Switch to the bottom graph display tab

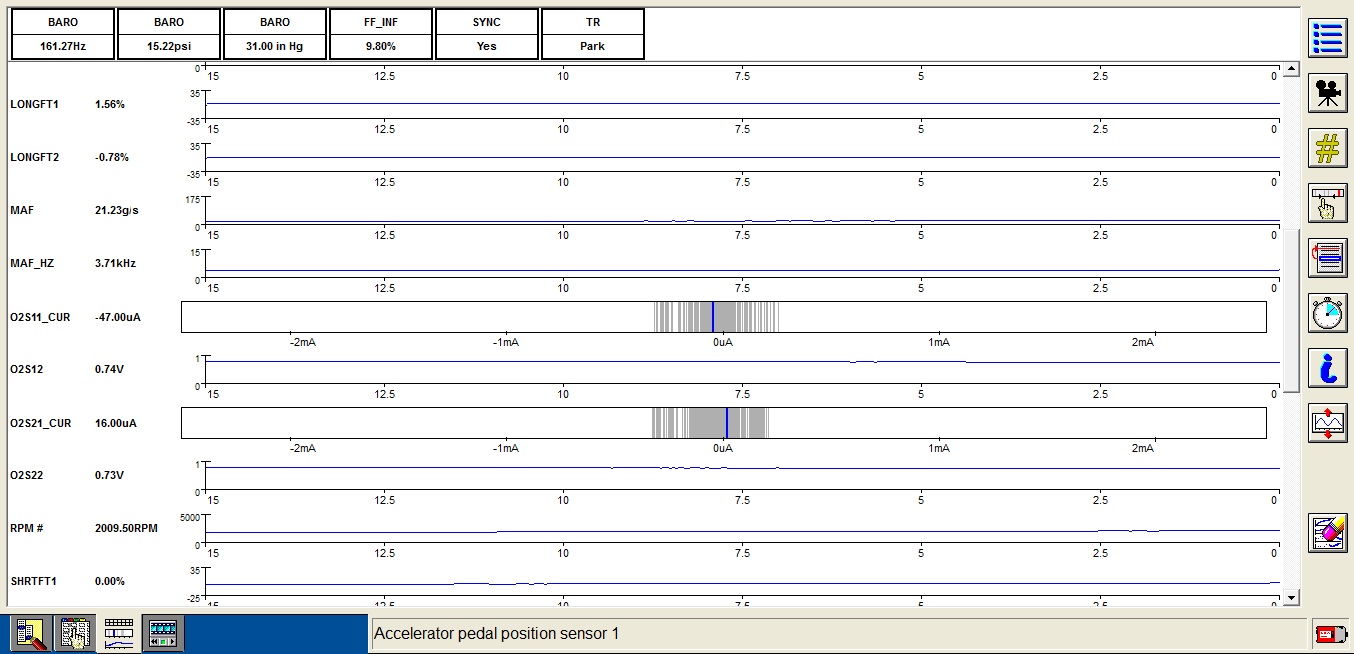click(x=118, y=634)
